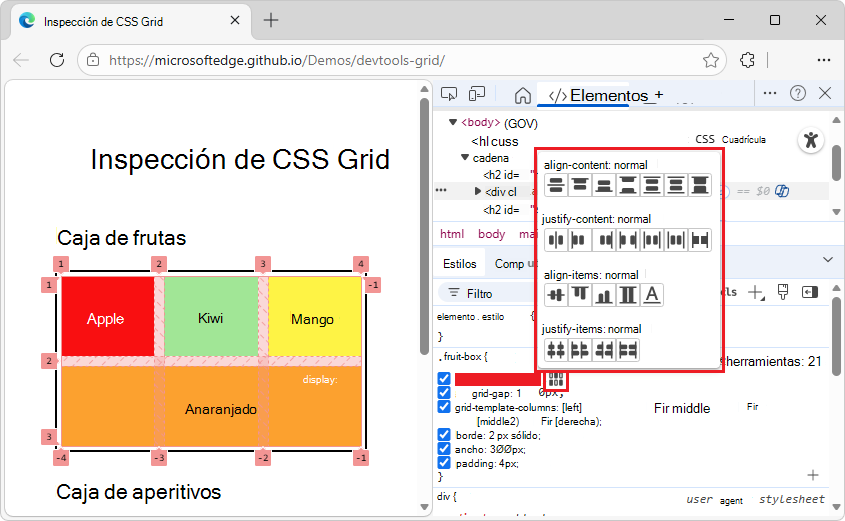Choose justify-content end icon

pyautogui.click(x=604, y=240)
